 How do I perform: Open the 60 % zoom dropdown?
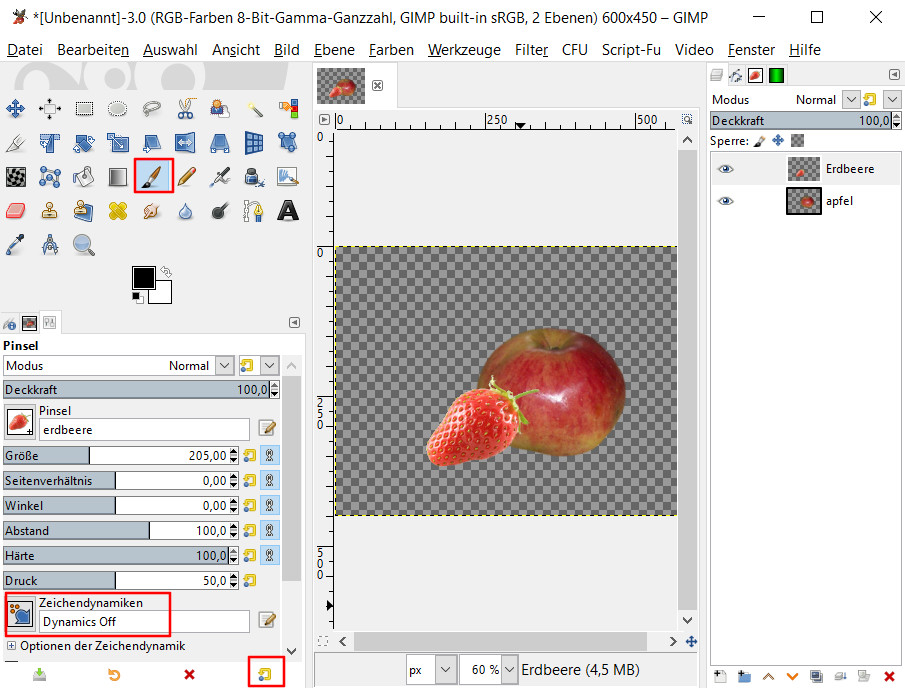(x=509, y=670)
